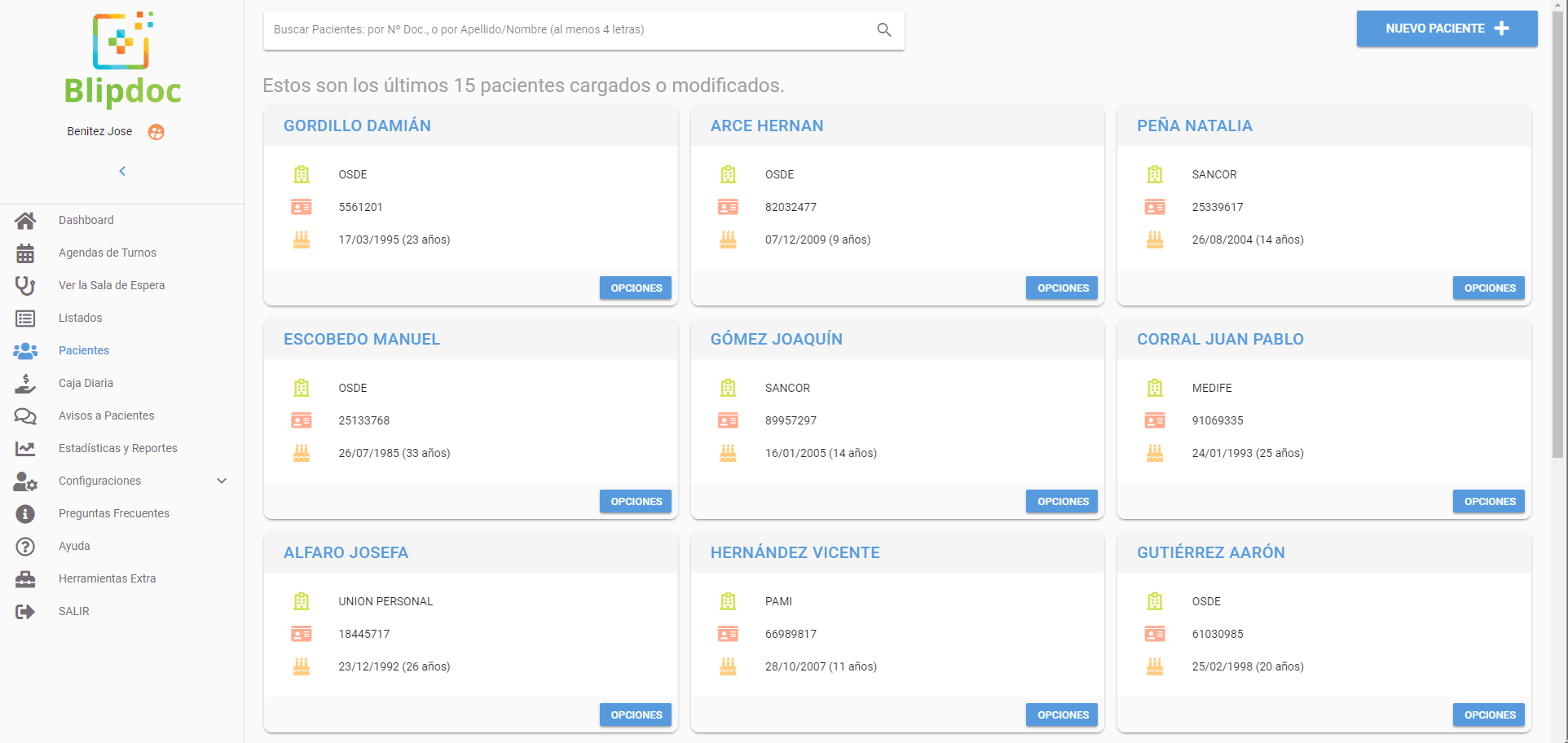This screenshot has height=743, width=1568.
Task: Open patient Corral Juan Pablo's name link
Action: 1220,340
